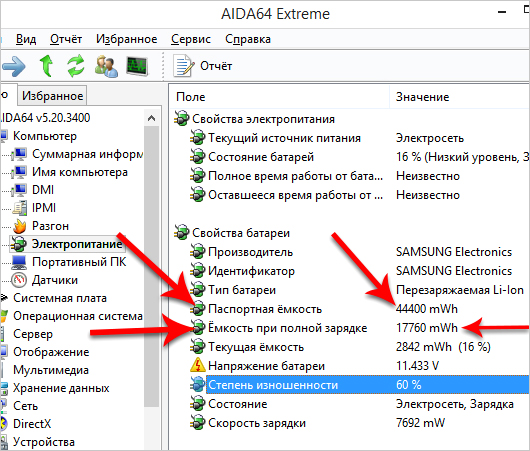This screenshot has height=451, width=530.
Task: Click the laptop icon next to Портативный ПК
Action: (19, 262)
